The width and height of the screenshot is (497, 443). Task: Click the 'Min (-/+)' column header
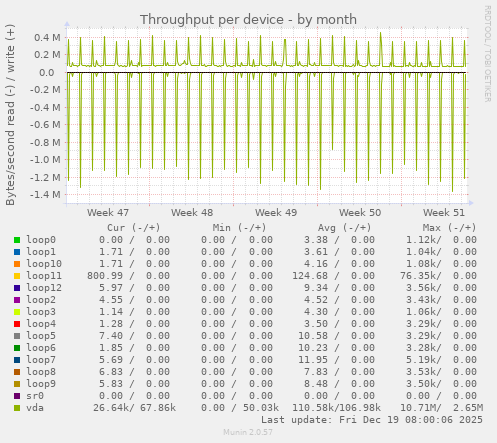239,228
